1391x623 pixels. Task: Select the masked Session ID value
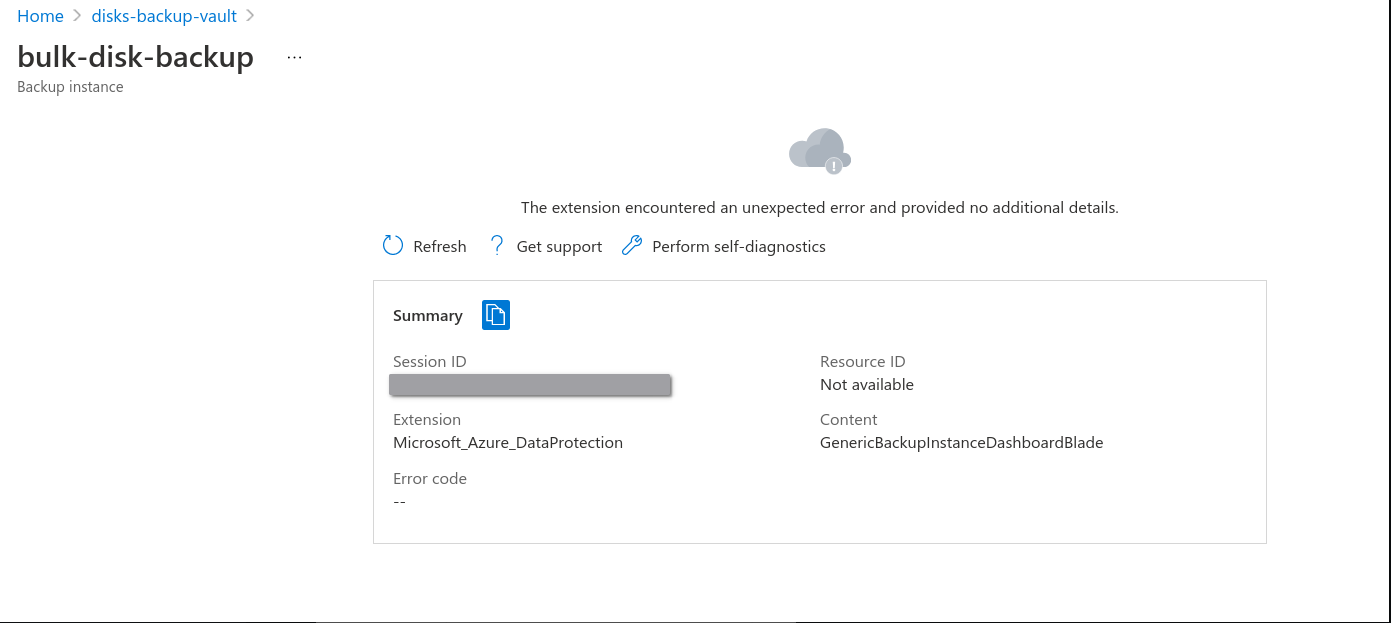(530, 384)
